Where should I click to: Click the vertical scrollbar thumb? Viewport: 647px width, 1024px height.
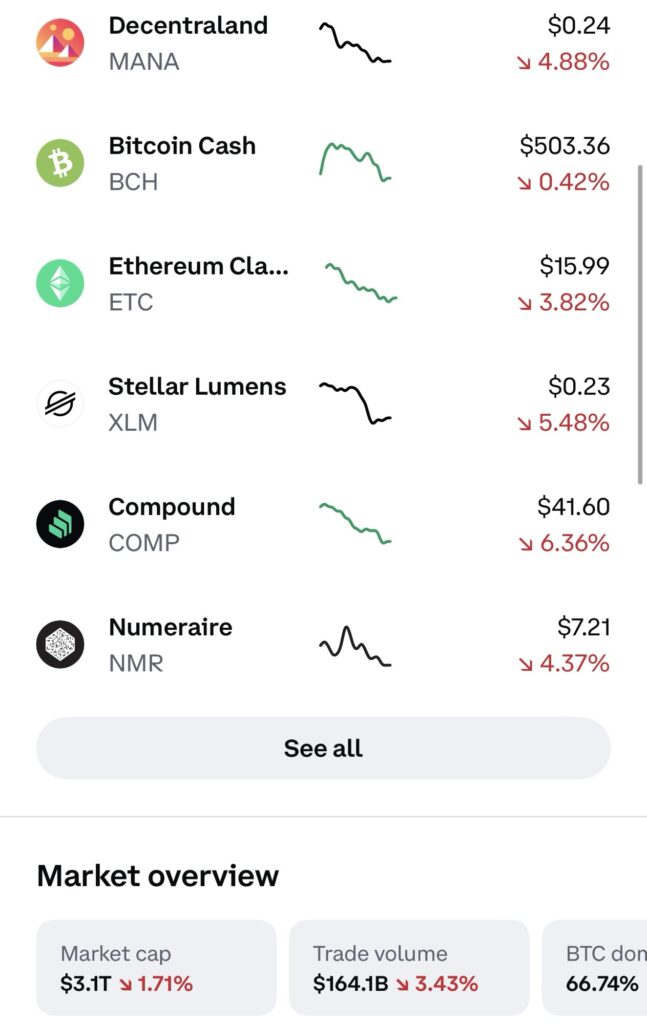coord(640,325)
